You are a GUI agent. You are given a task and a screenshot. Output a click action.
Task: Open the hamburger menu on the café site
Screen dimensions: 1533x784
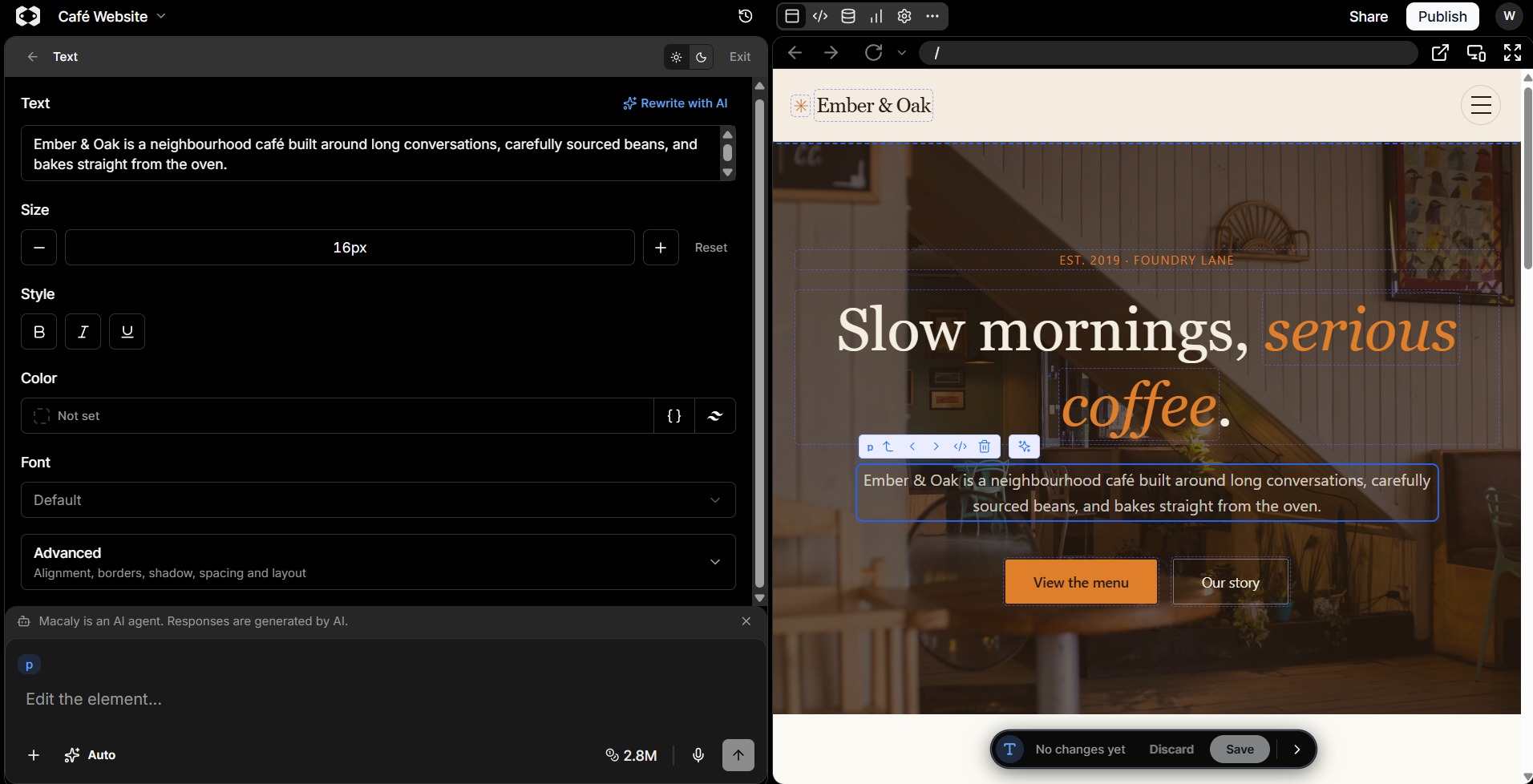point(1481,105)
